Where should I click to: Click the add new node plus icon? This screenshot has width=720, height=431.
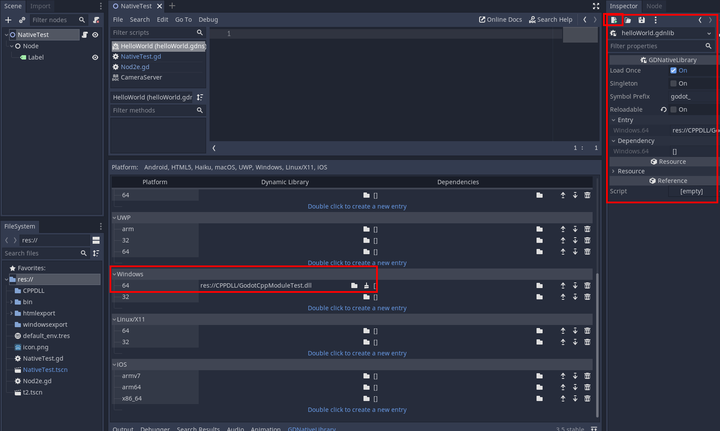[8, 20]
